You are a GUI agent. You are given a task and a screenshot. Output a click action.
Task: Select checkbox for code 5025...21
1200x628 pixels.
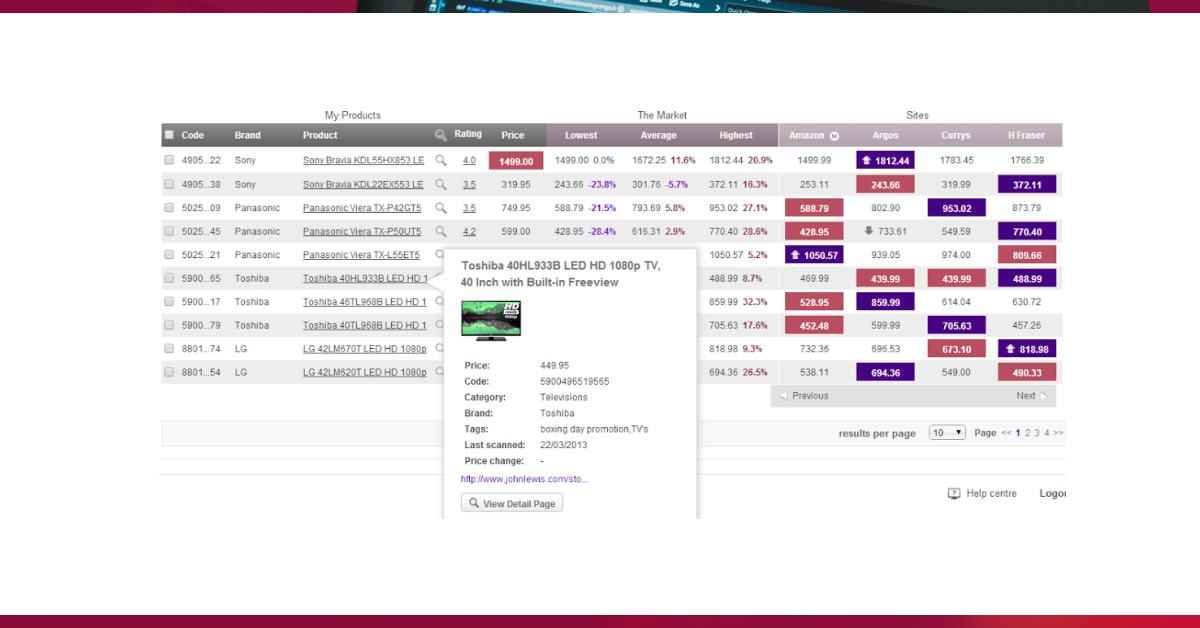[169, 255]
